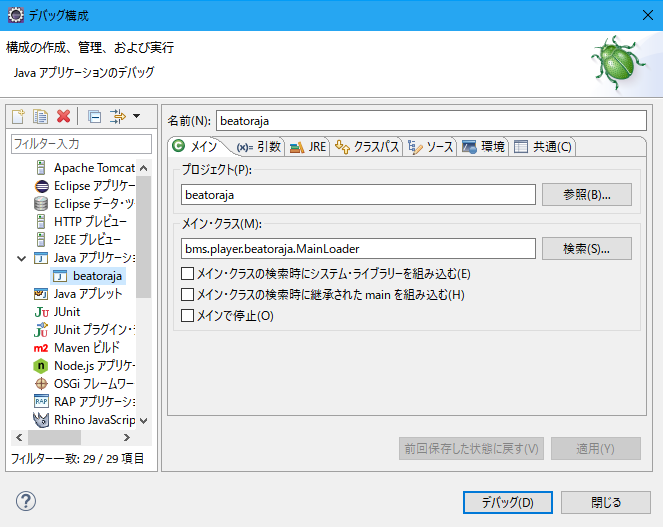Click the OSGi フレームワーク icon
The image size is (663, 527).
(41, 384)
